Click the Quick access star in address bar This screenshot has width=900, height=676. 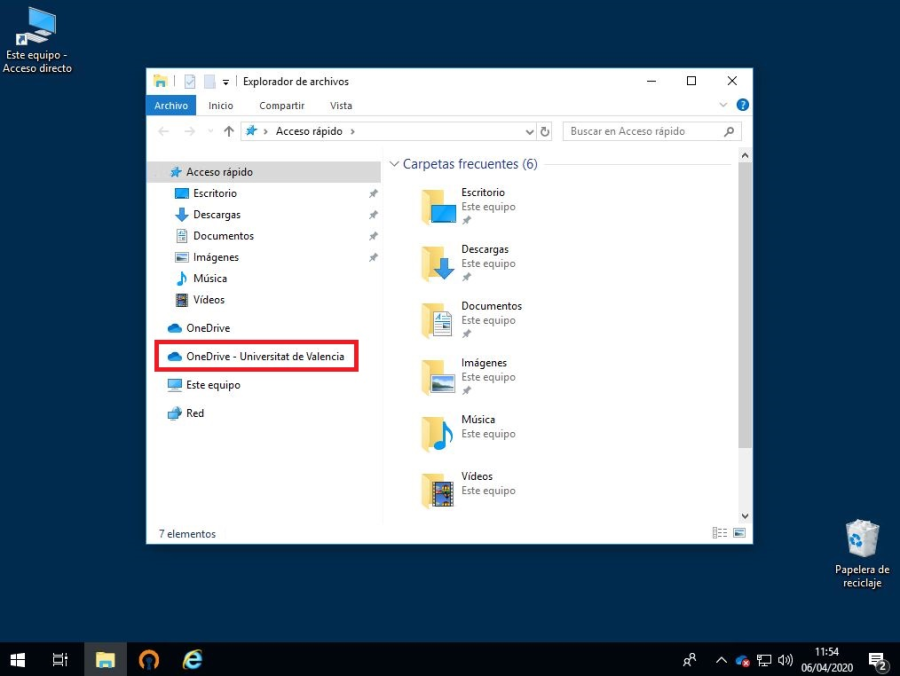251,131
